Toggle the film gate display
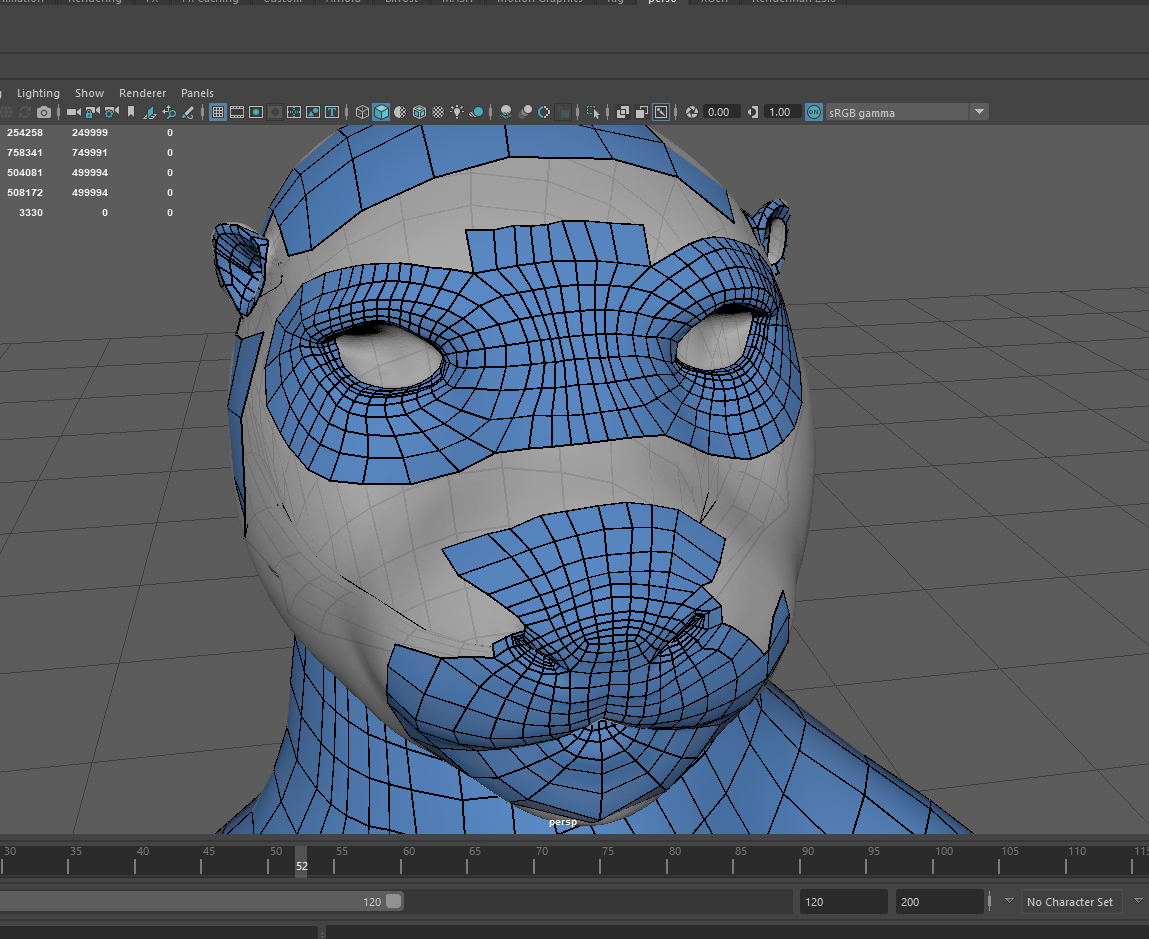The width and height of the screenshot is (1149, 939). pyautogui.click(x=237, y=112)
